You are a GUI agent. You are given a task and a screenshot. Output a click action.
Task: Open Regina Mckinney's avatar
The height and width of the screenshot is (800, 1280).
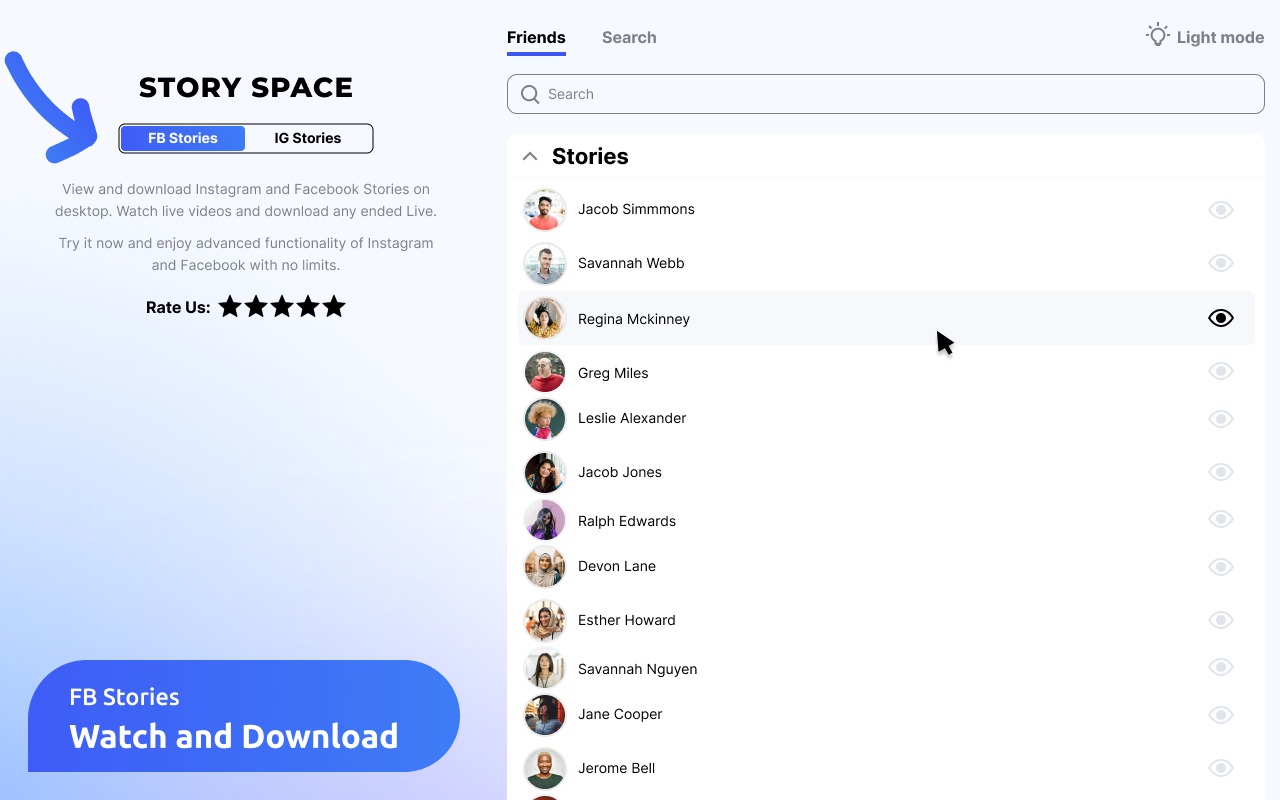545,318
